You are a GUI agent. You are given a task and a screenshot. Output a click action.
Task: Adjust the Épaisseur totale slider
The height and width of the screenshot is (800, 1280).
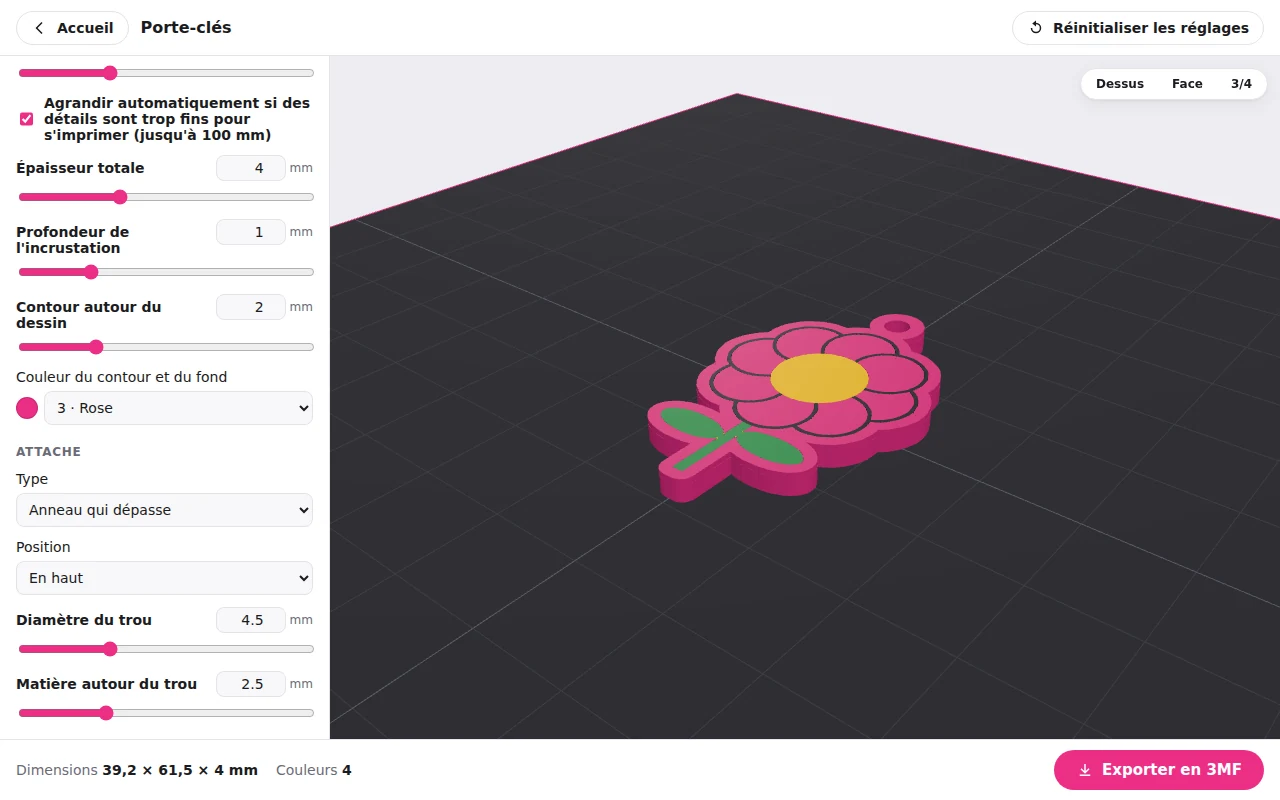[x=166, y=197]
